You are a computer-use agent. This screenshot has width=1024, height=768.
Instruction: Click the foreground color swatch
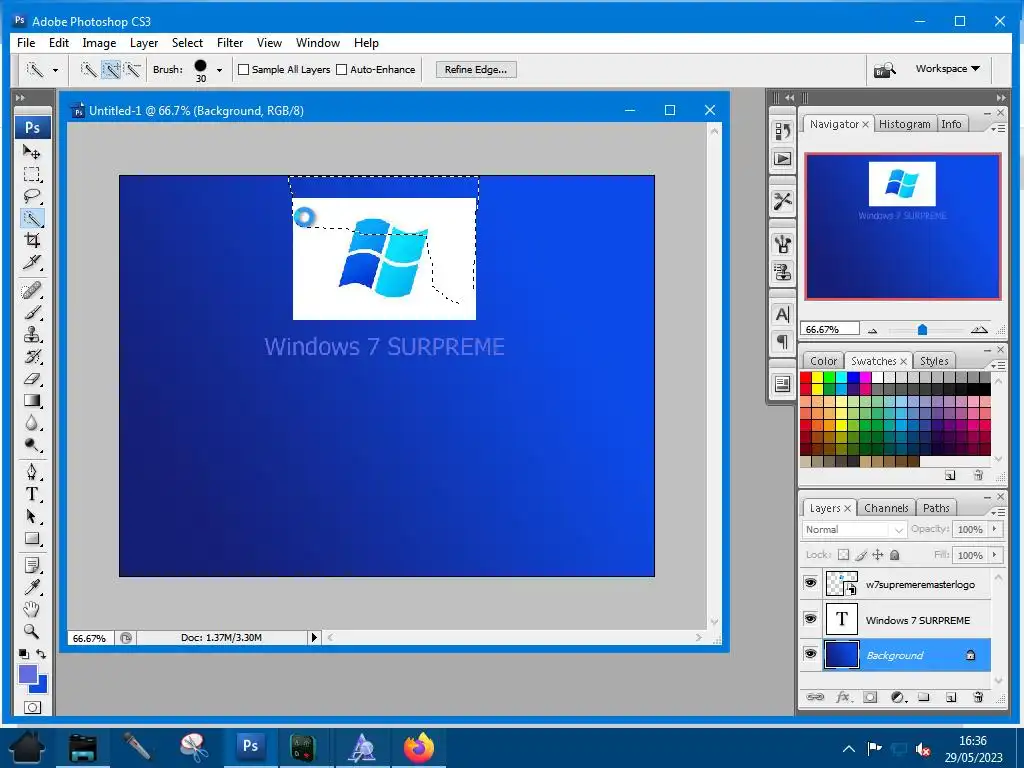click(27, 675)
